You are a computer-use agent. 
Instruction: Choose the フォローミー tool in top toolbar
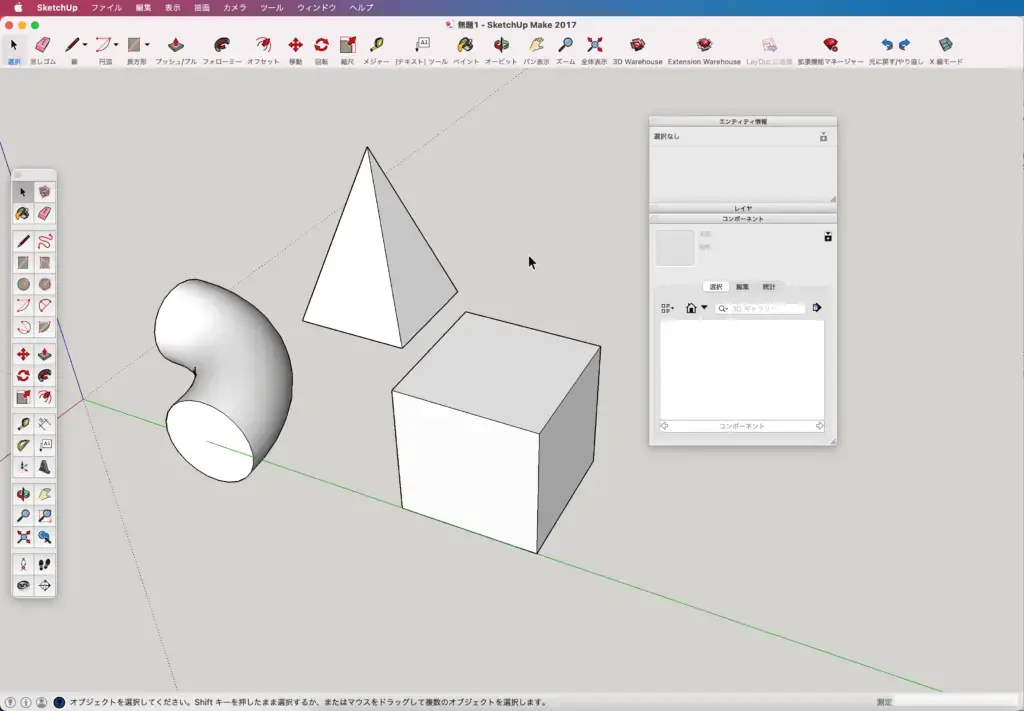pyautogui.click(x=222, y=50)
